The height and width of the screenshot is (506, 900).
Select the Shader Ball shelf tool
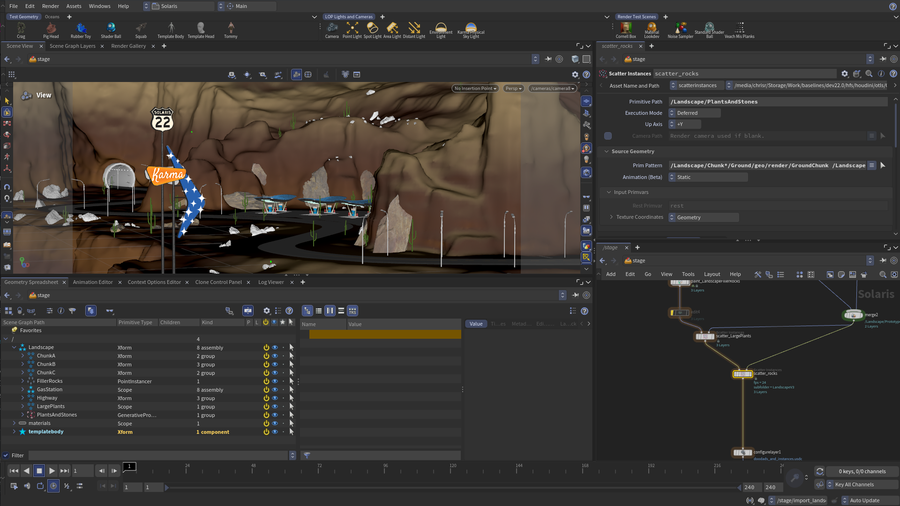tap(111, 30)
